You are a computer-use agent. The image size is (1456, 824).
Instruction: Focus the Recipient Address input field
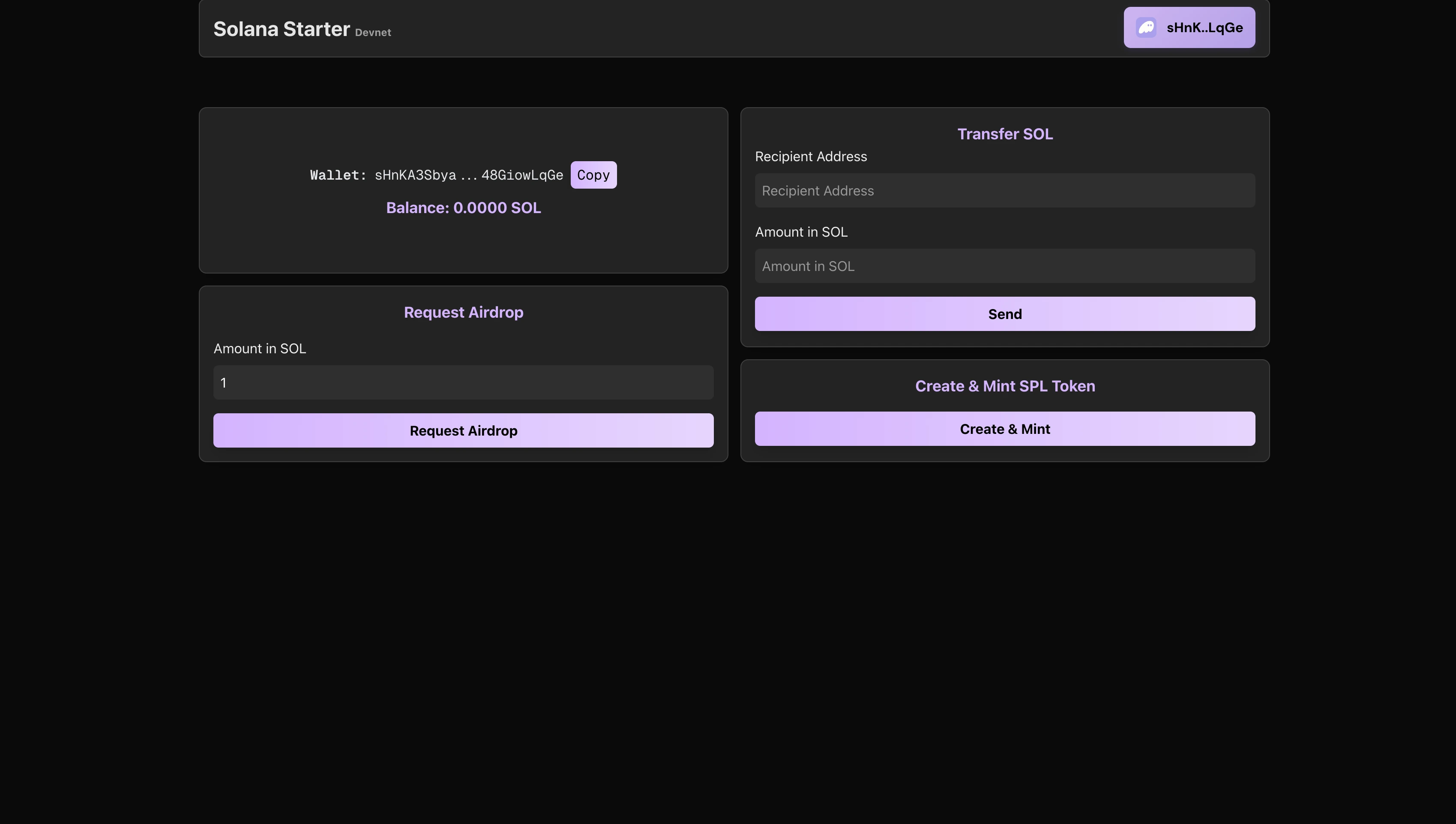point(1004,191)
